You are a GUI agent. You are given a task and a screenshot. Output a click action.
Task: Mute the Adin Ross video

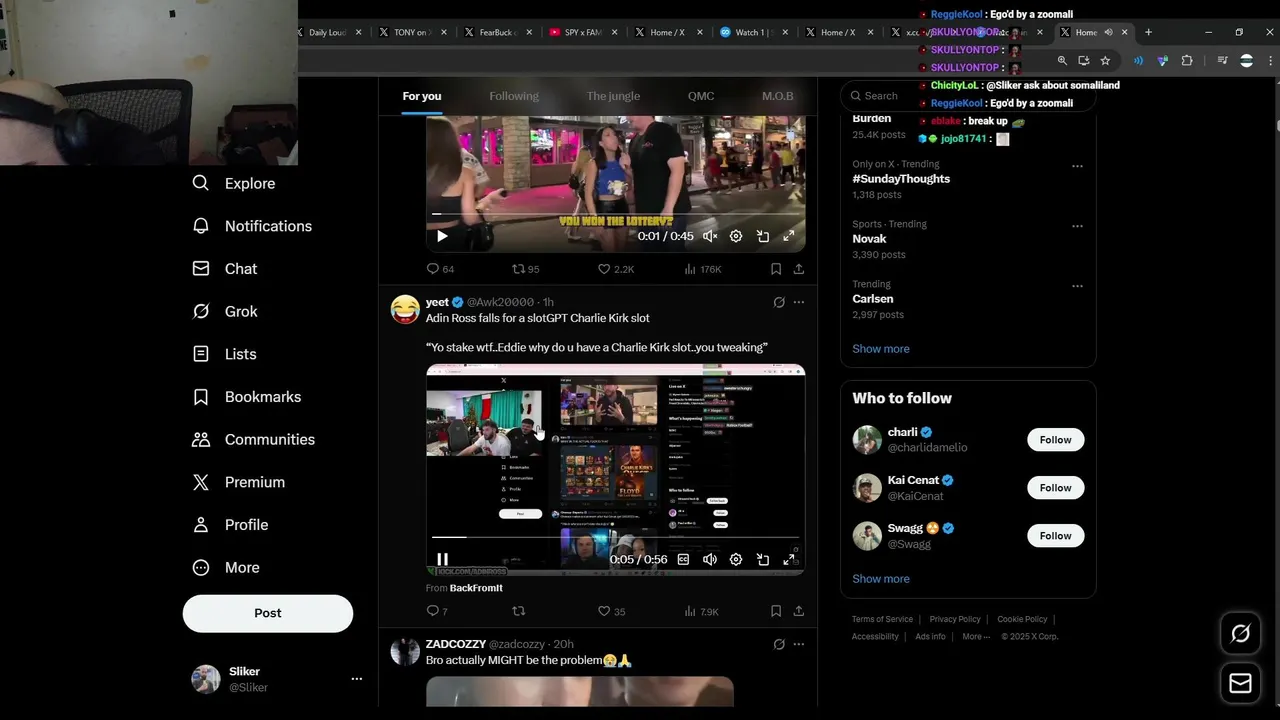710,559
